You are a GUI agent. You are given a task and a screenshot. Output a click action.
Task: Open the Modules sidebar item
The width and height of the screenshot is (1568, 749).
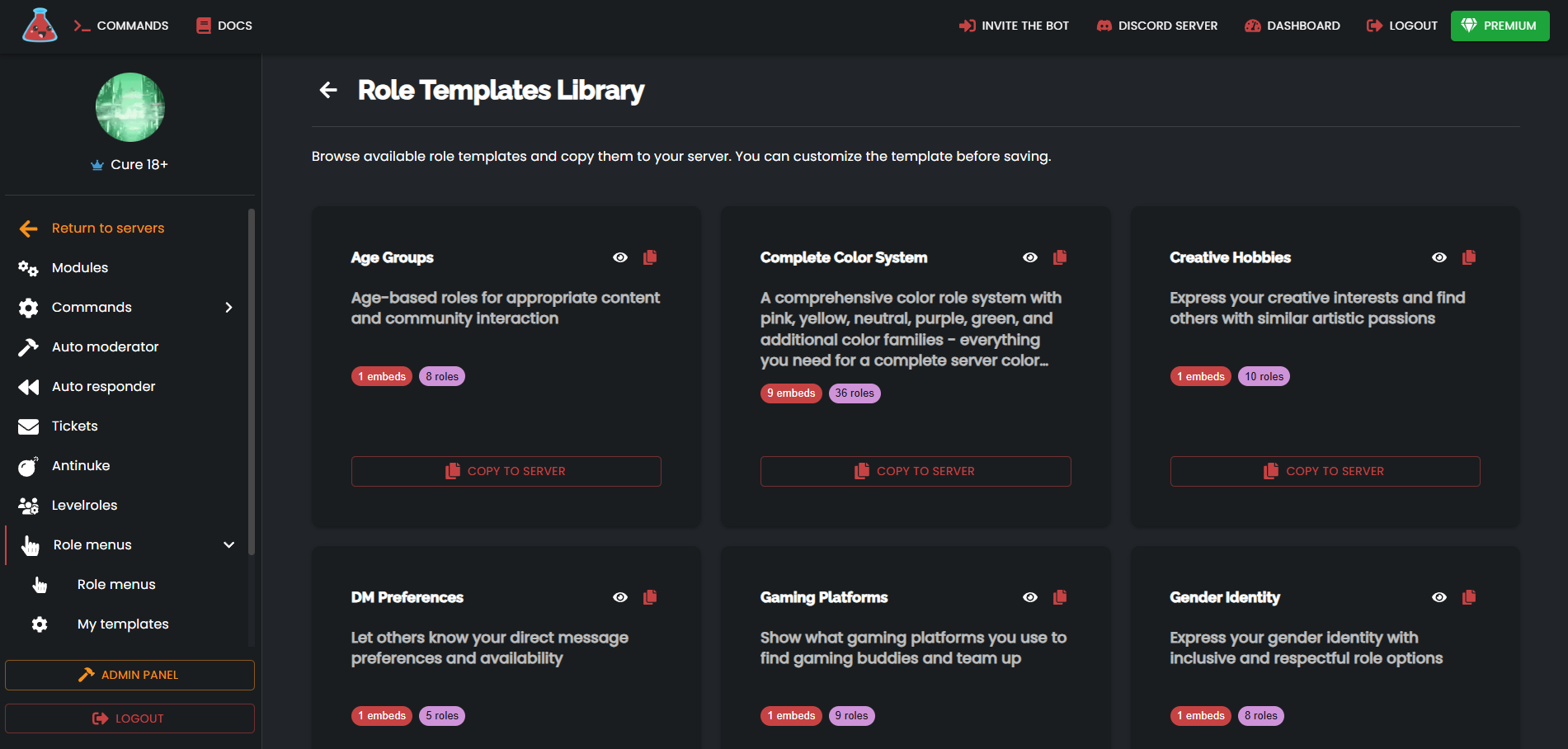[x=79, y=267]
